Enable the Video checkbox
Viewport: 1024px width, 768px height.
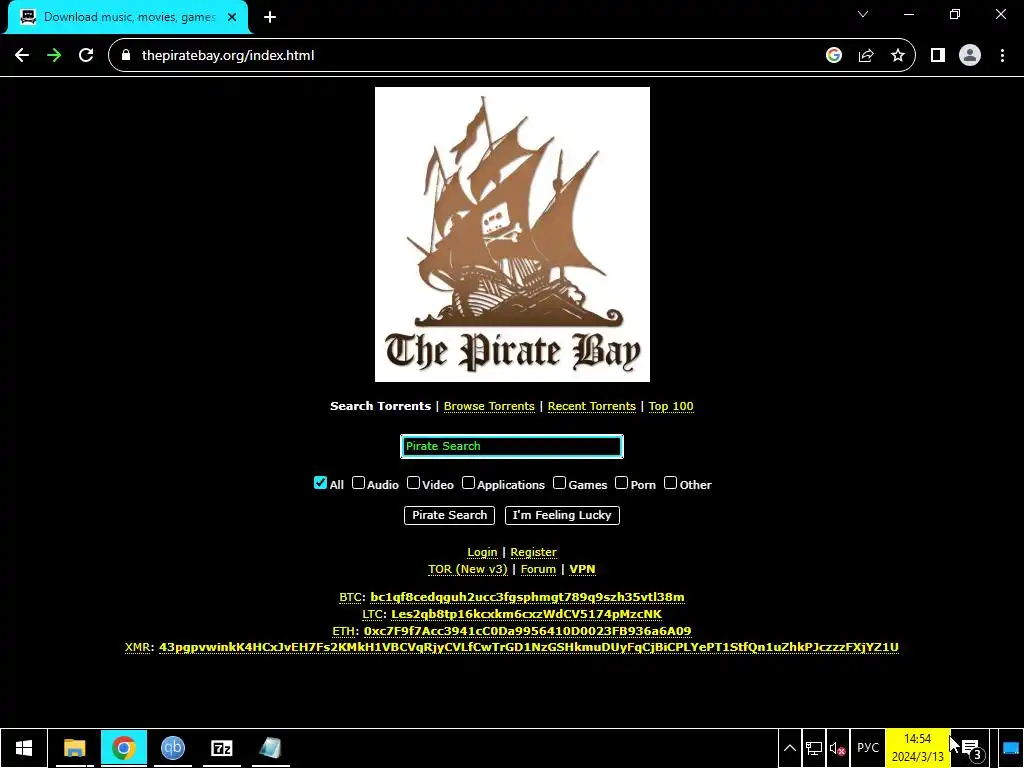[413, 483]
